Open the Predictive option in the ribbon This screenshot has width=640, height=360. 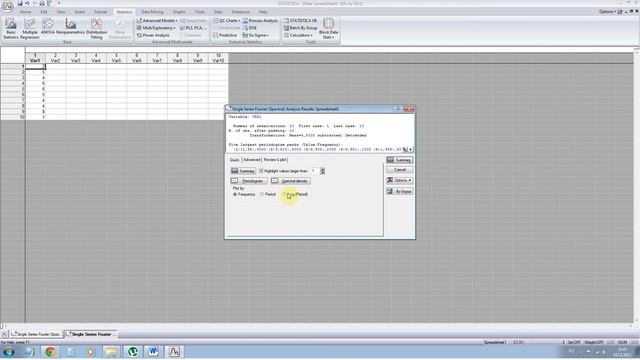click(225, 35)
